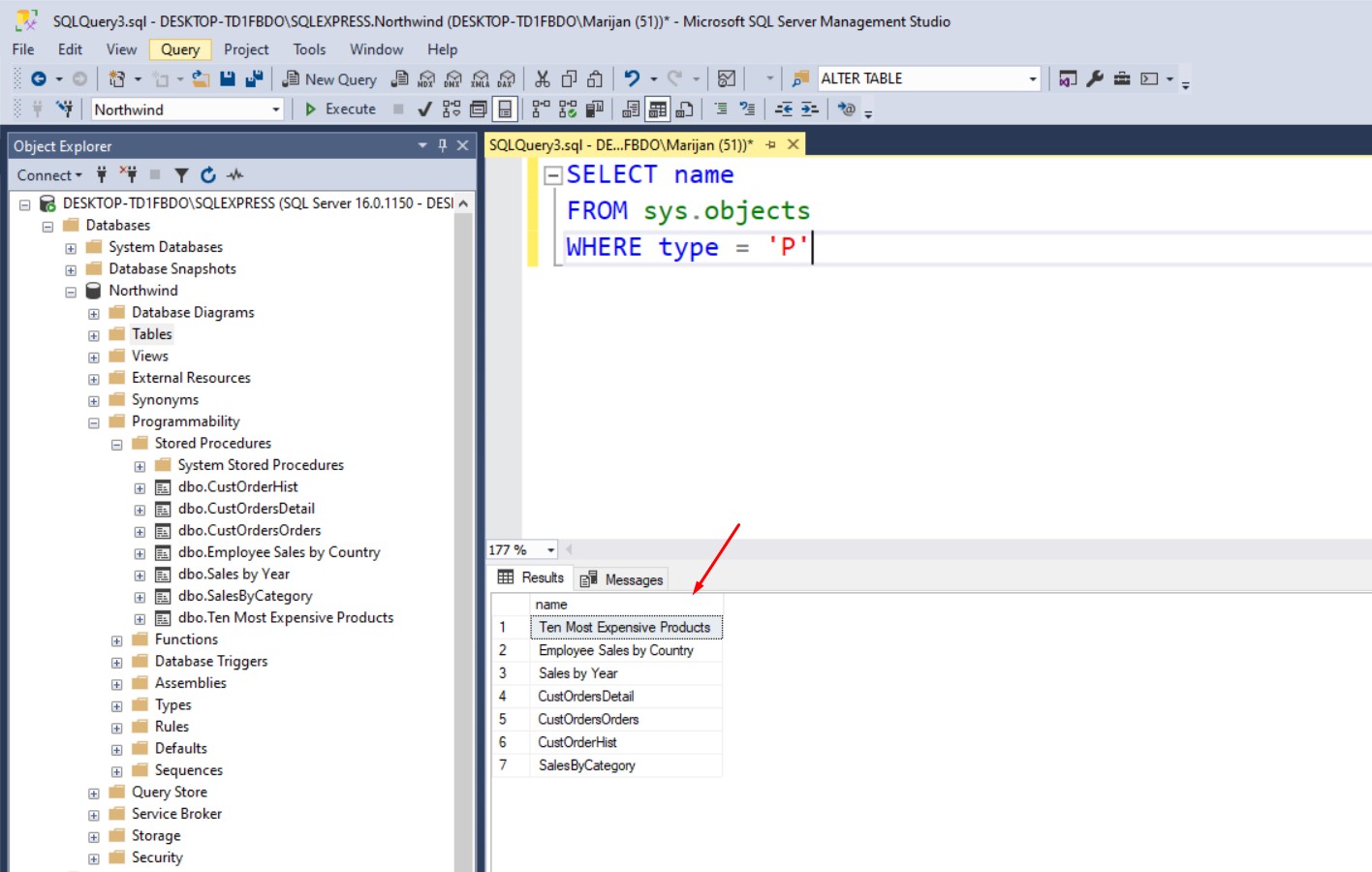
Task: Click the Parse query checkmark icon
Action: pos(423,109)
